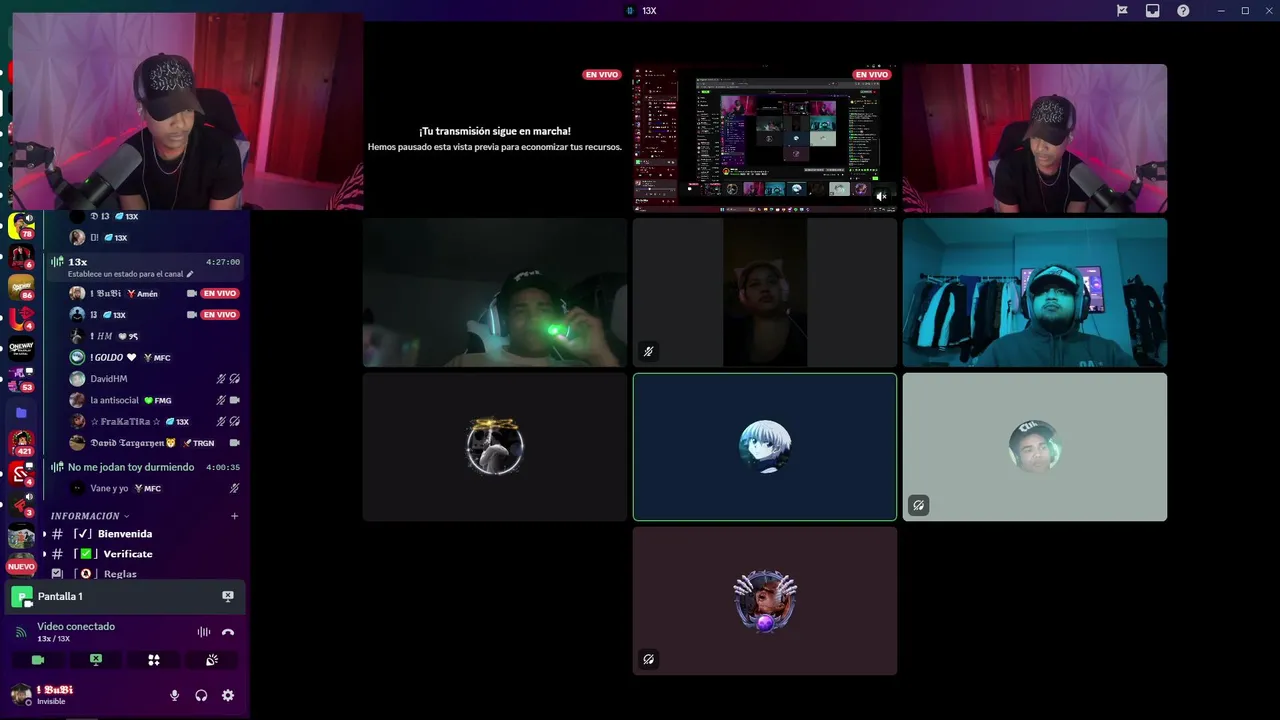Image resolution: width=1280 pixels, height=720 pixels.
Task: Click the Video conectado status text
Action: click(x=76, y=626)
